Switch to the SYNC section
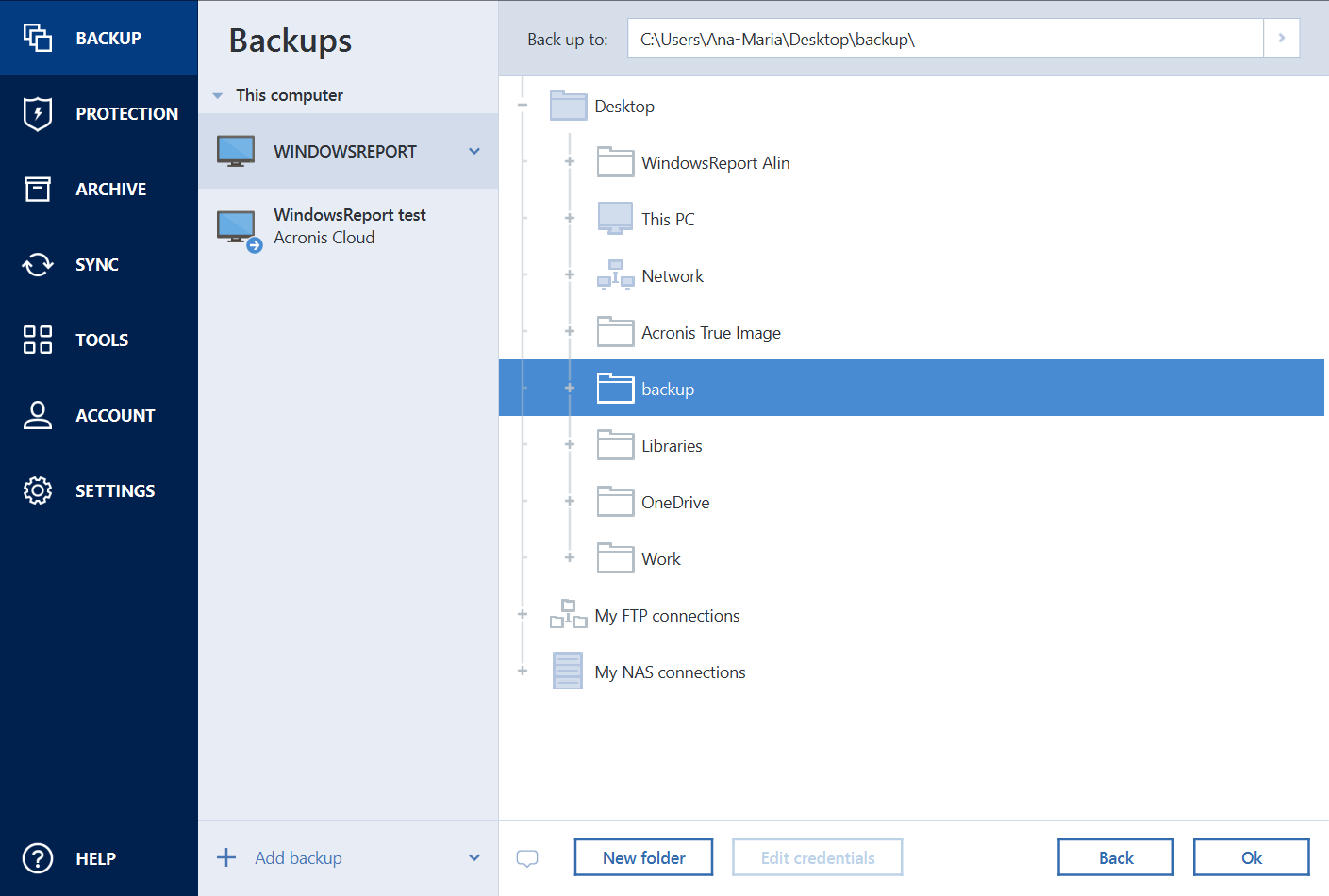Image resolution: width=1329 pixels, height=896 pixels. click(97, 265)
